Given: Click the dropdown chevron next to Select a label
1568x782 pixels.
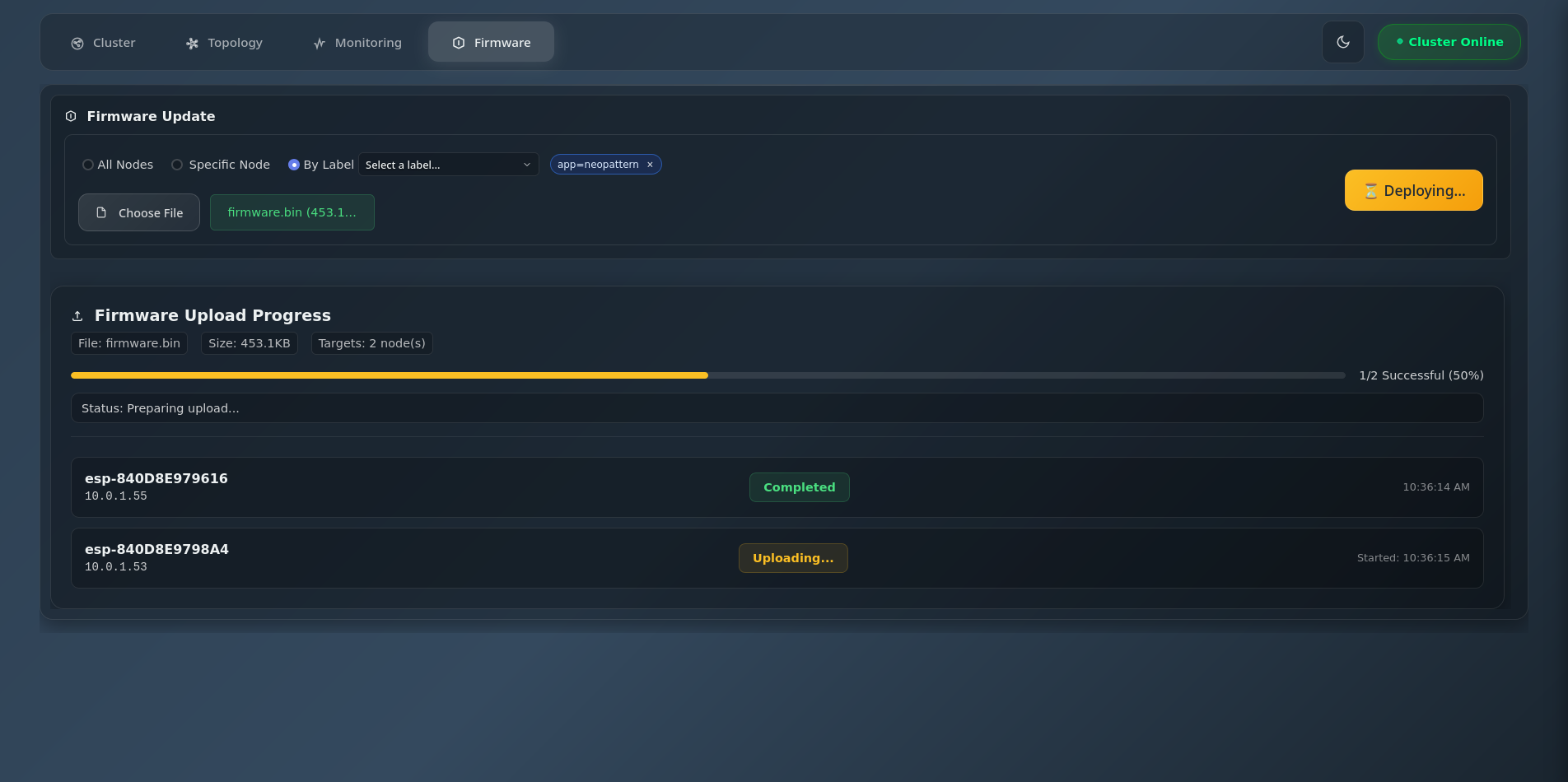Looking at the screenshot, I should 527,165.
